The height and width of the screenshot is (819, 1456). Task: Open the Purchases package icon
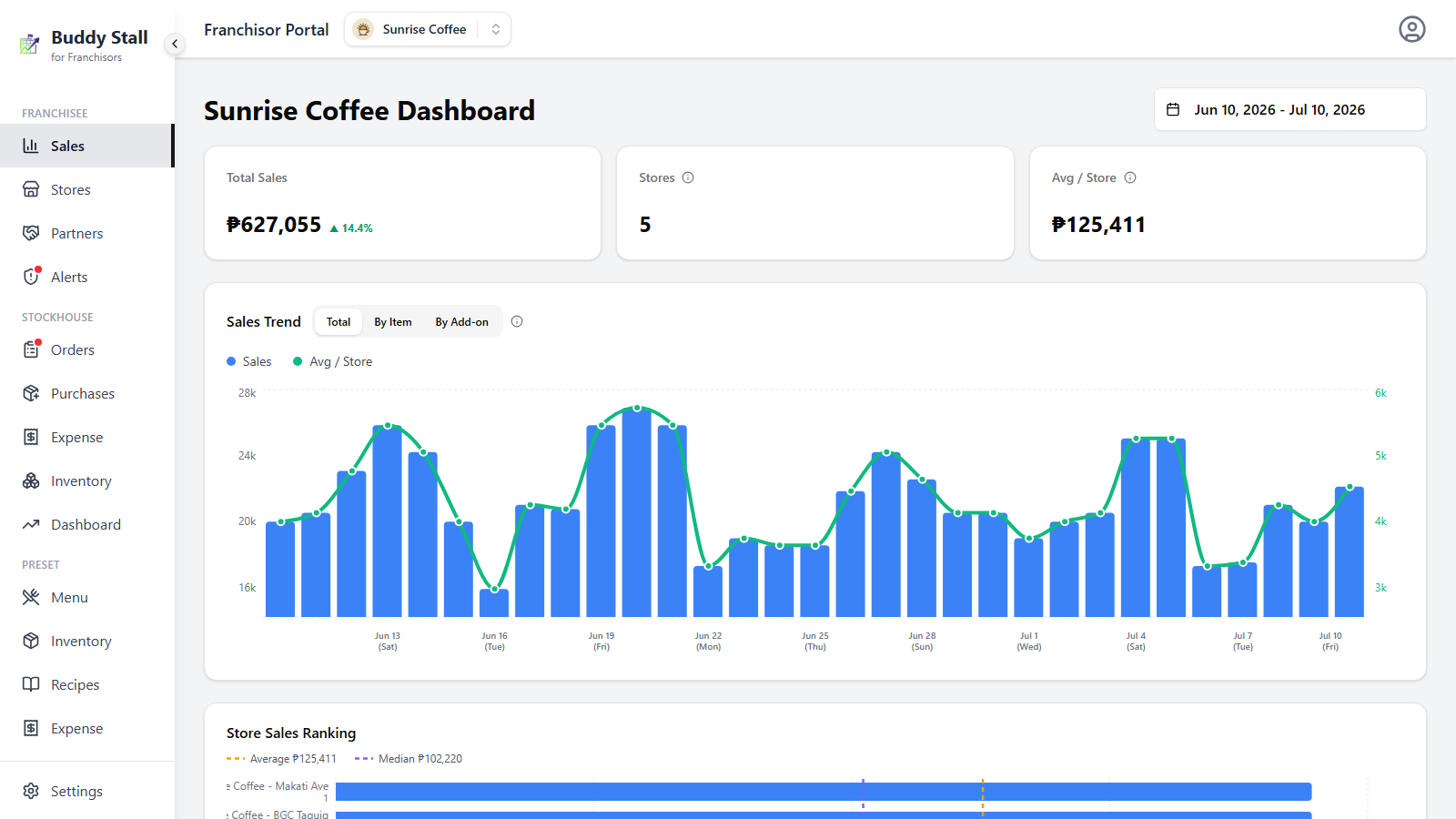tap(31, 393)
